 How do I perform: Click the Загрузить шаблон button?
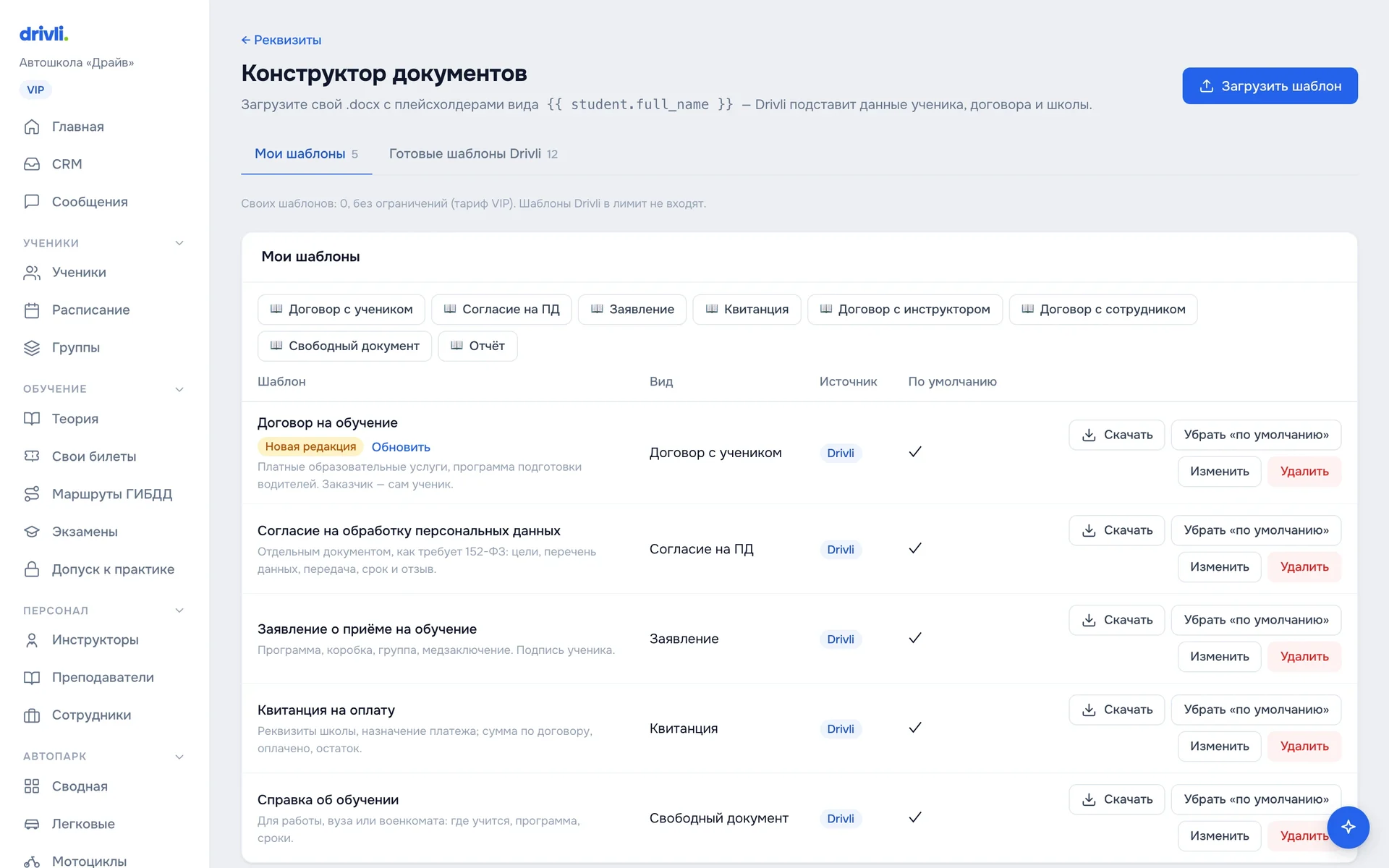coord(1270,86)
